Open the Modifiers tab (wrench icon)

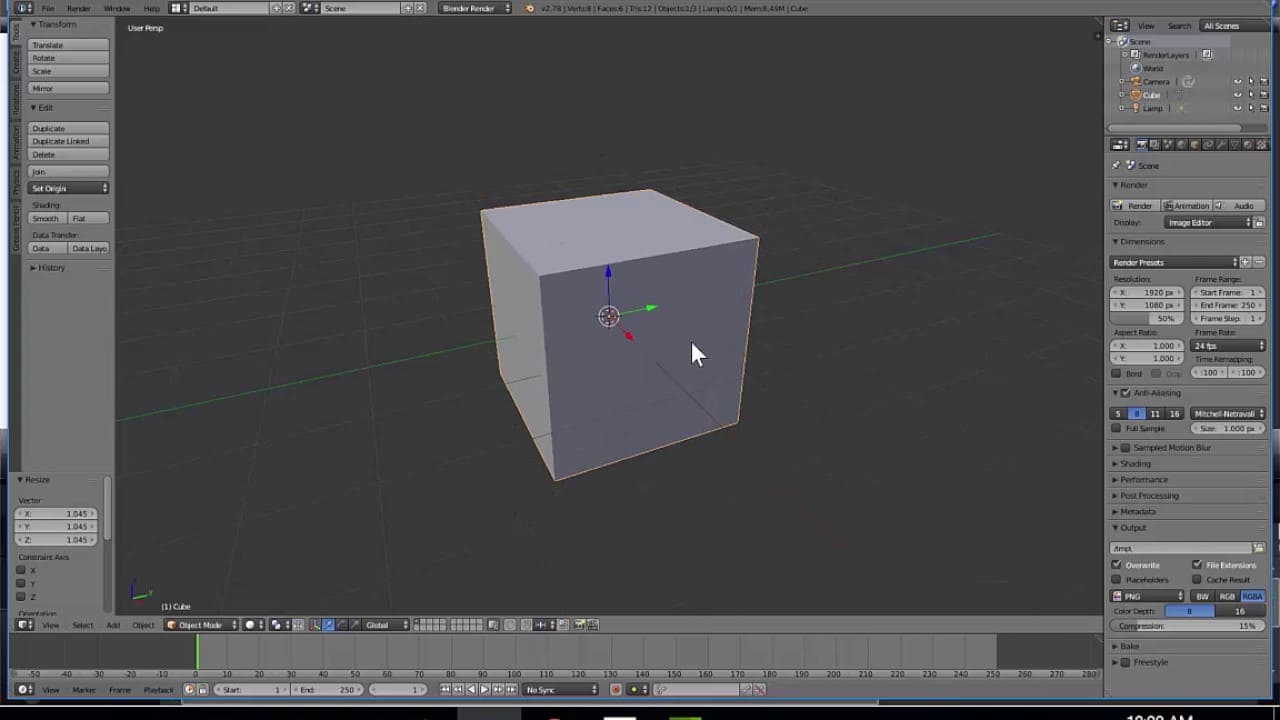(1220, 144)
